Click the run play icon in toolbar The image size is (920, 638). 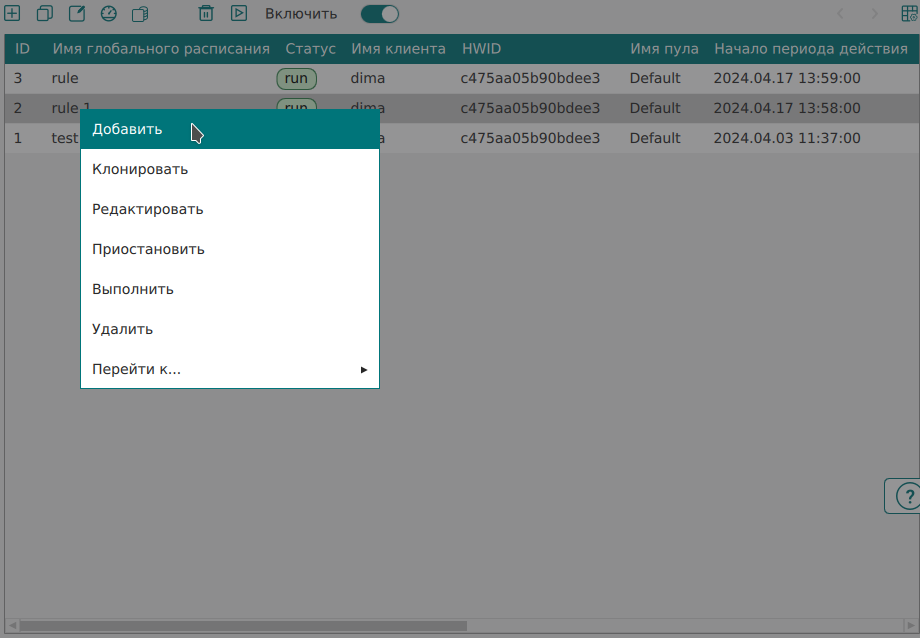click(x=239, y=14)
